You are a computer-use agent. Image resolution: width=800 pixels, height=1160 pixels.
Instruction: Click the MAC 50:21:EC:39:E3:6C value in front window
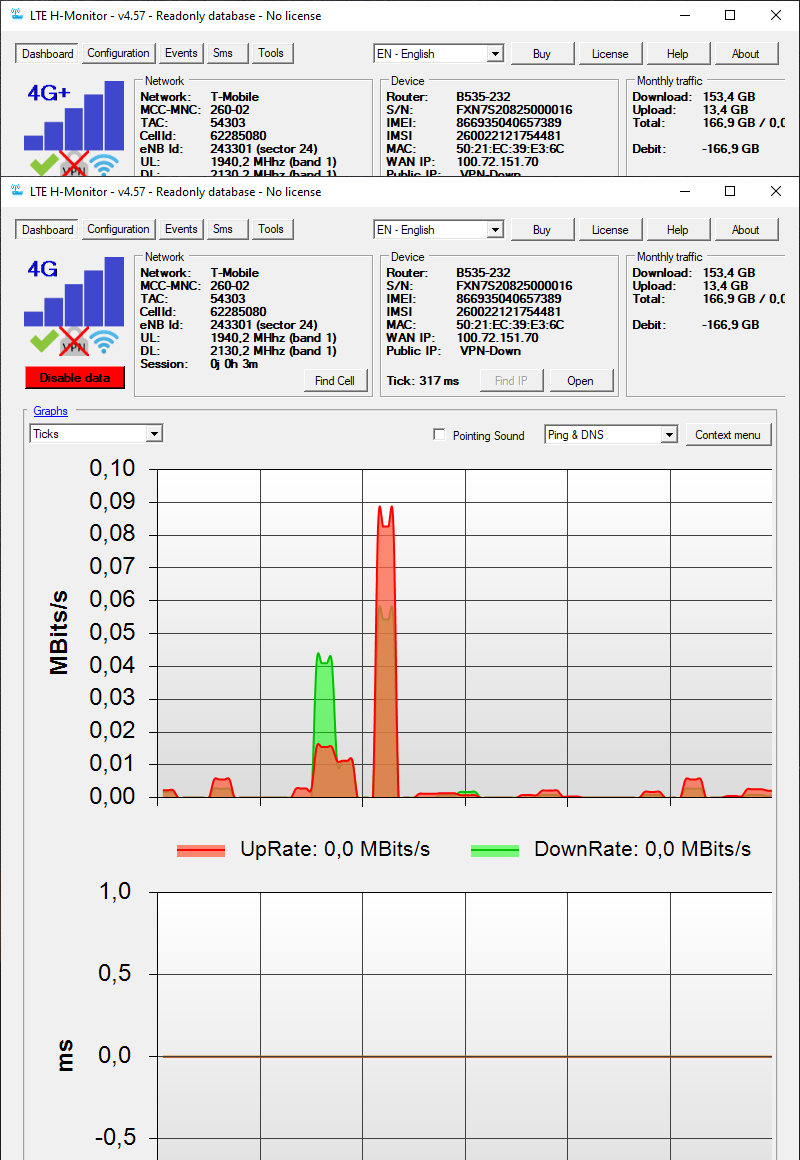[x=511, y=325]
